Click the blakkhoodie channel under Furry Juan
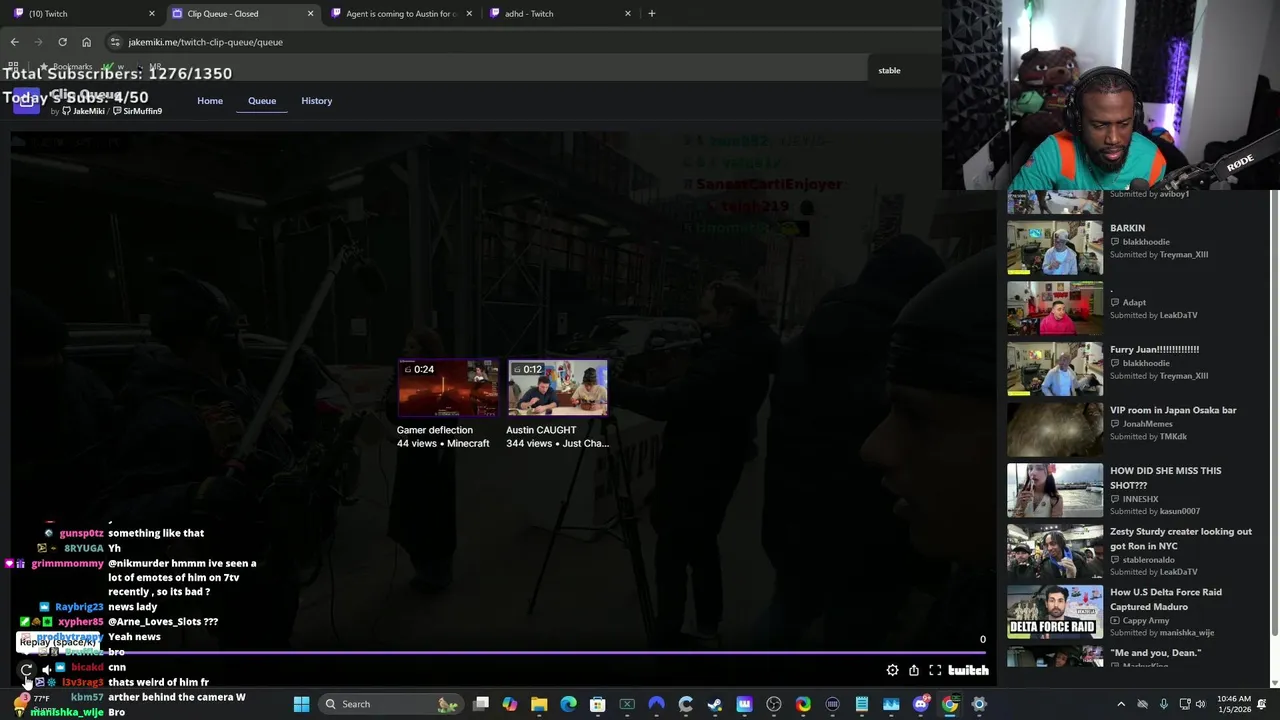 [x=1145, y=363]
